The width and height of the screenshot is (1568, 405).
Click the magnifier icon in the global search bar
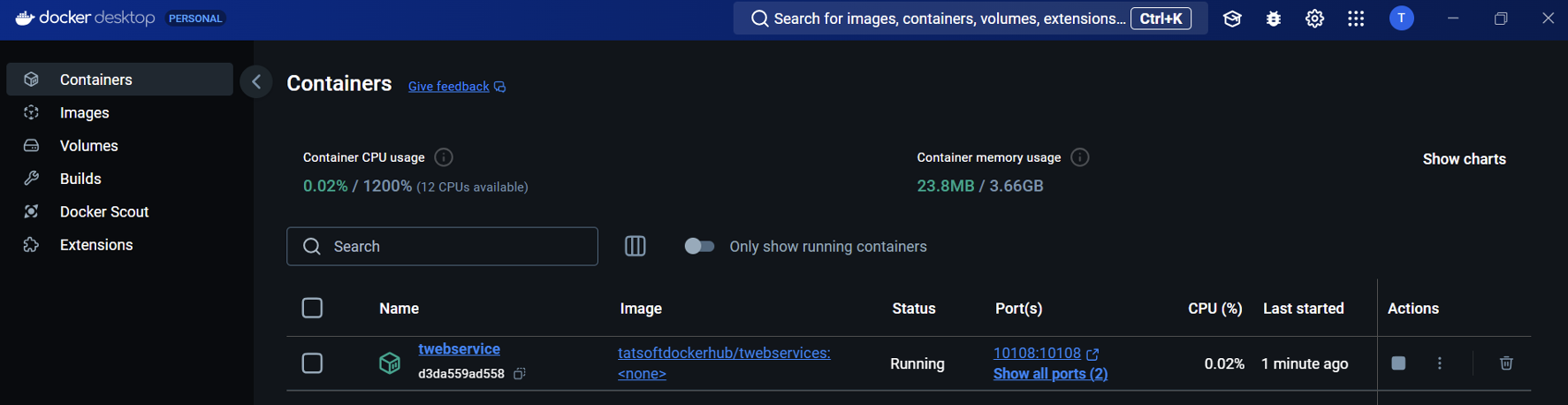[759, 19]
